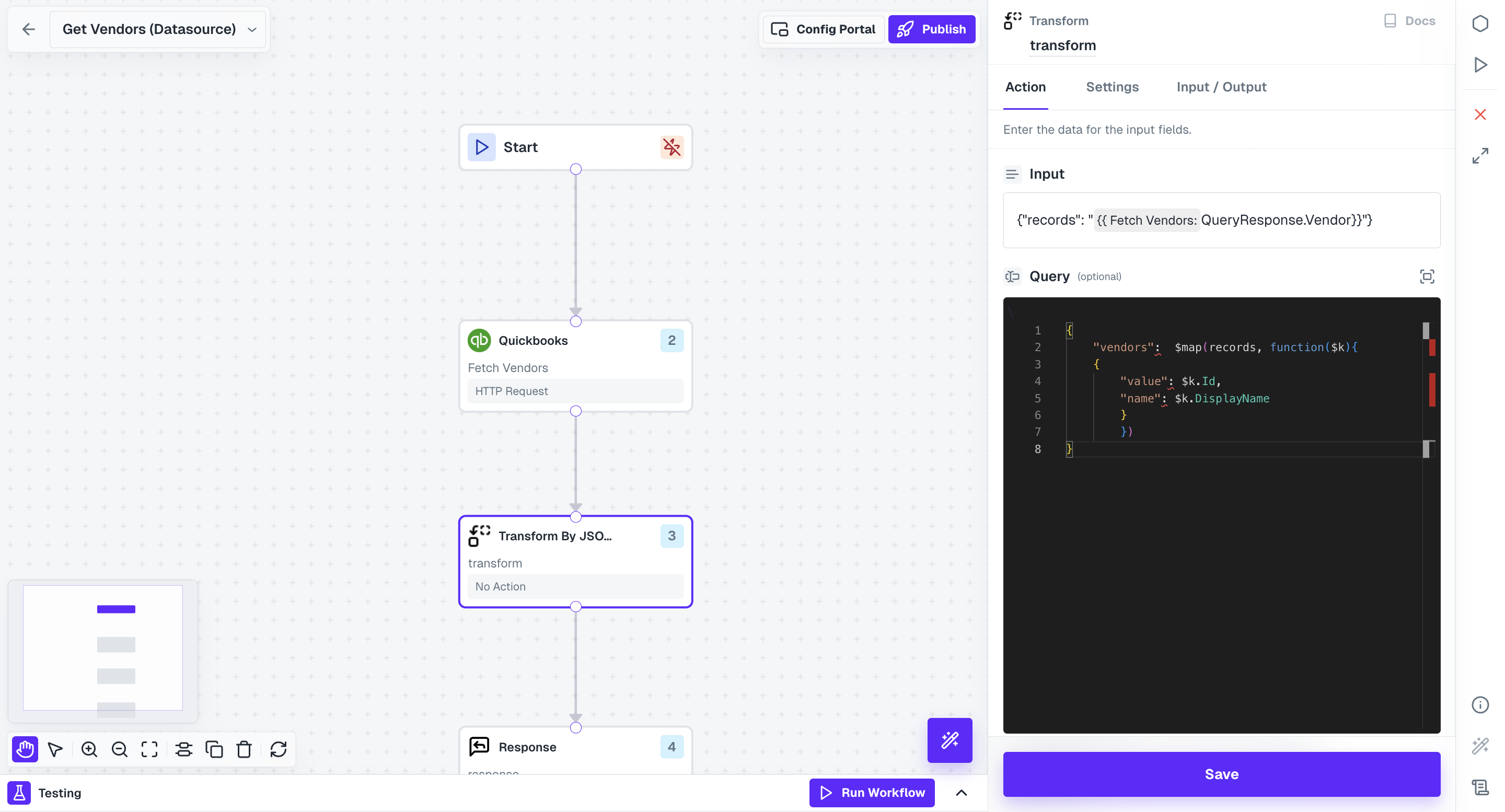Switch to the pointer selection tool

click(x=55, y=749)
